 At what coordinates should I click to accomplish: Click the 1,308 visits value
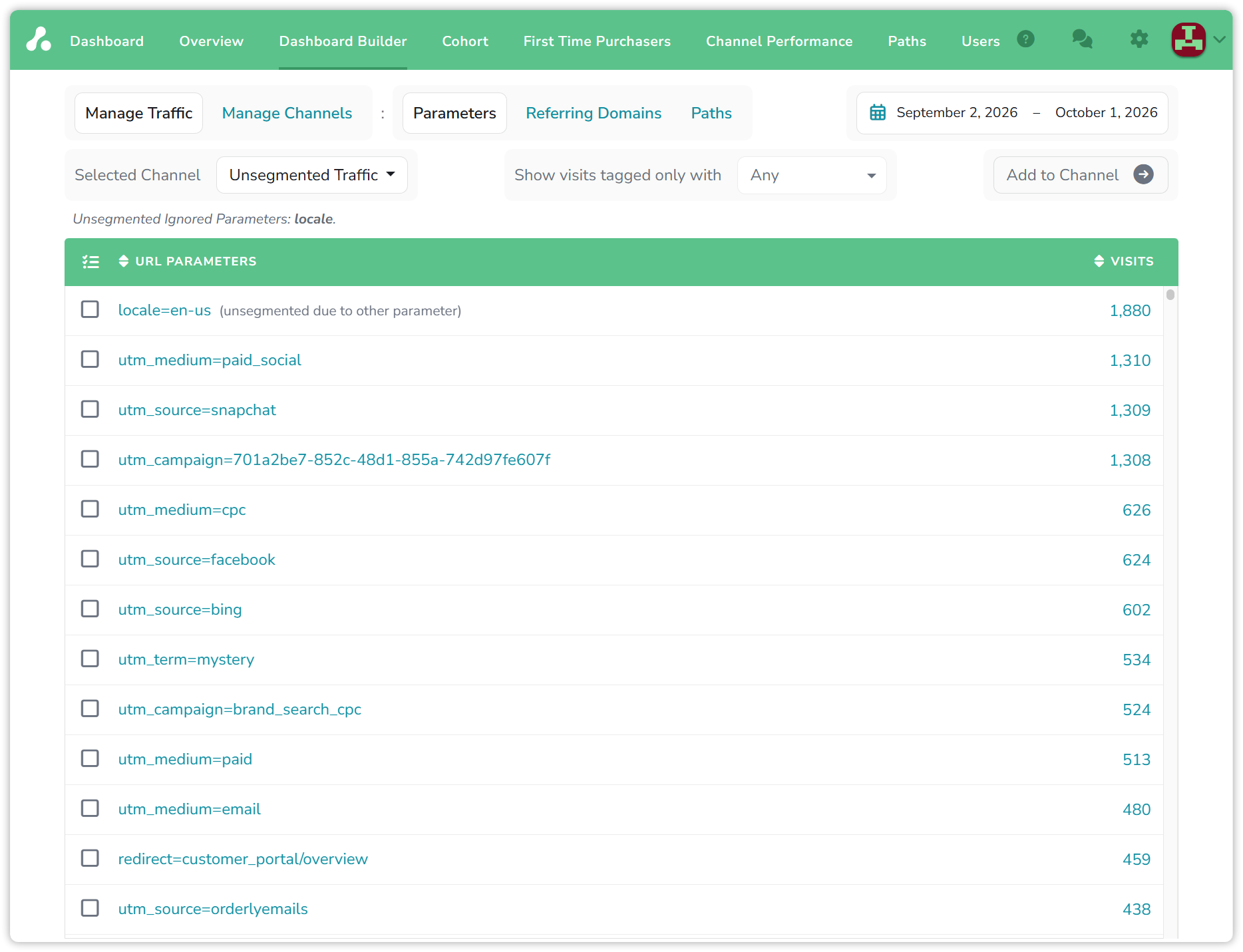coord(1130,460)
